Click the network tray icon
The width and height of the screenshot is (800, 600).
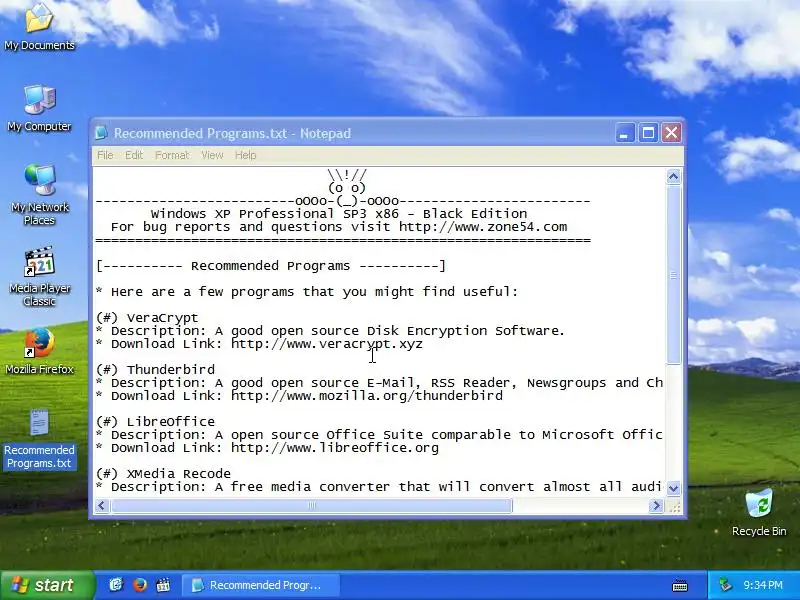click(725, 585)
